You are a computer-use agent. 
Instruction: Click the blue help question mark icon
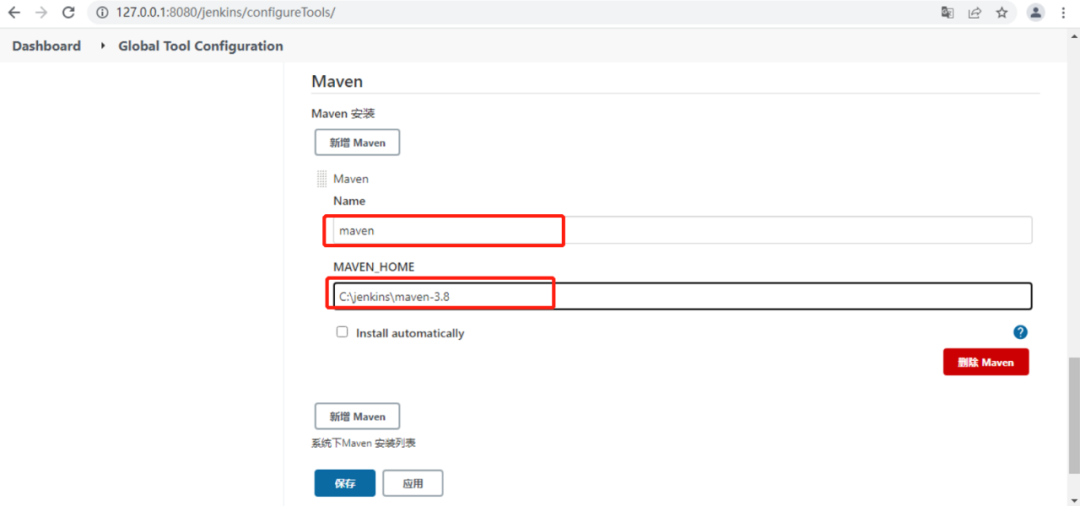(1020, 332)
